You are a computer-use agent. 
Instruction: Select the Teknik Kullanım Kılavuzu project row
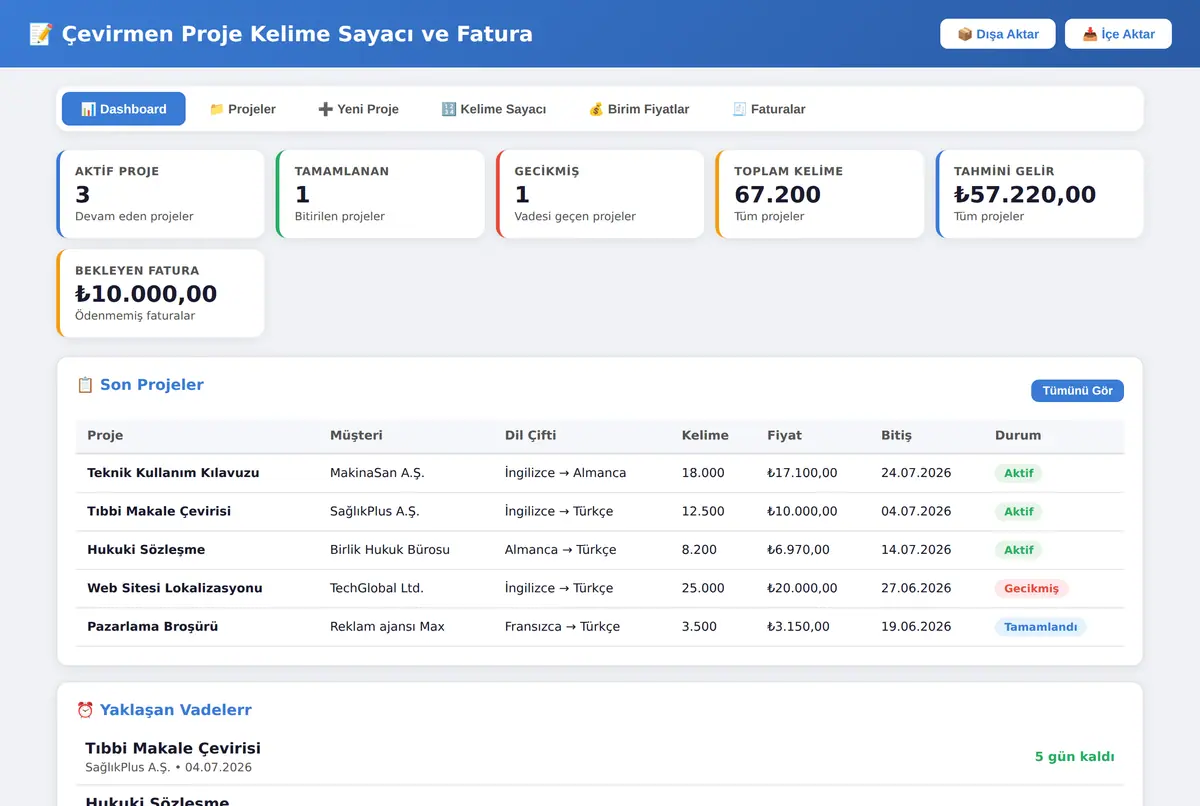pyautogui.click(x=600, y=473)
